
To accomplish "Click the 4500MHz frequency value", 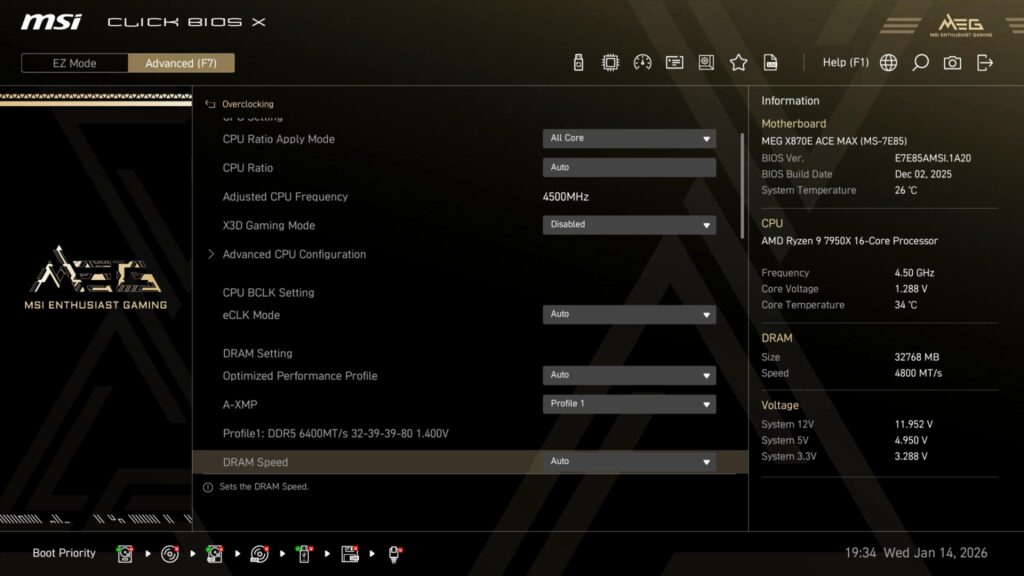I will [x=566, y=197].
